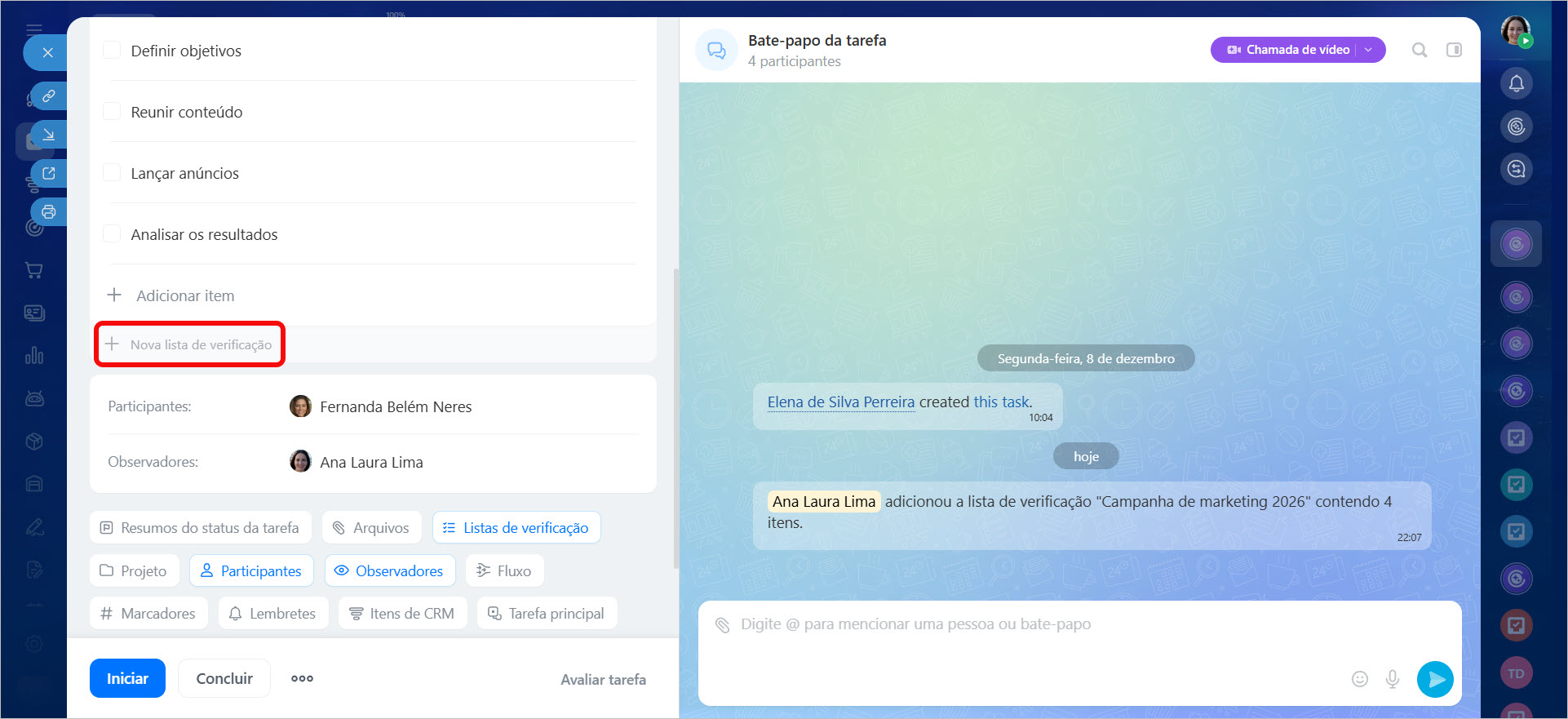The height and width of the screenshot is (719, 1568).
Task: Check the Definir objetivos checkbox
Action: (x=112, y=51)
